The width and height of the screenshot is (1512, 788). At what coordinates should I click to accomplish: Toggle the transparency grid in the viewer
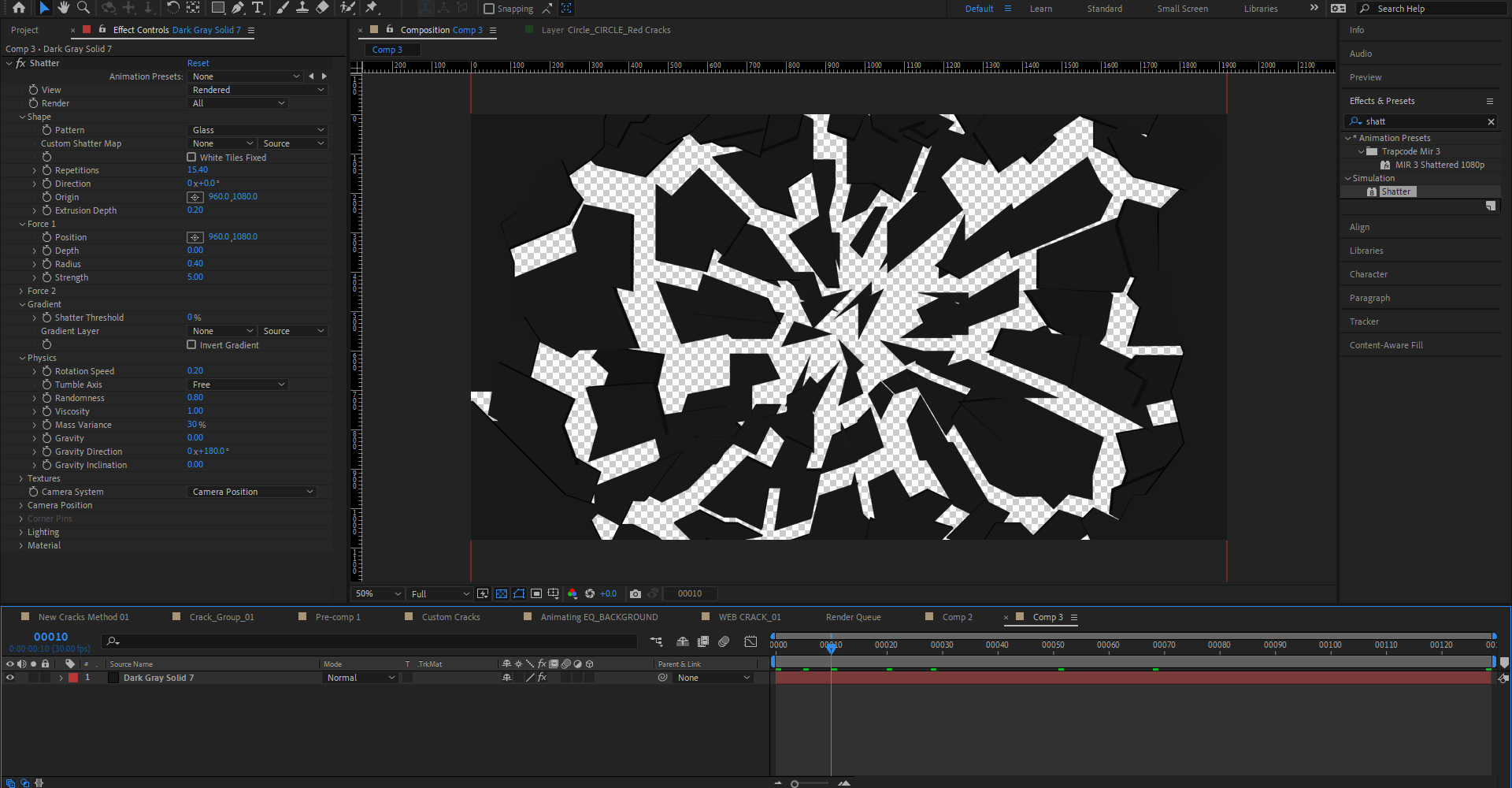coord(502,593)
